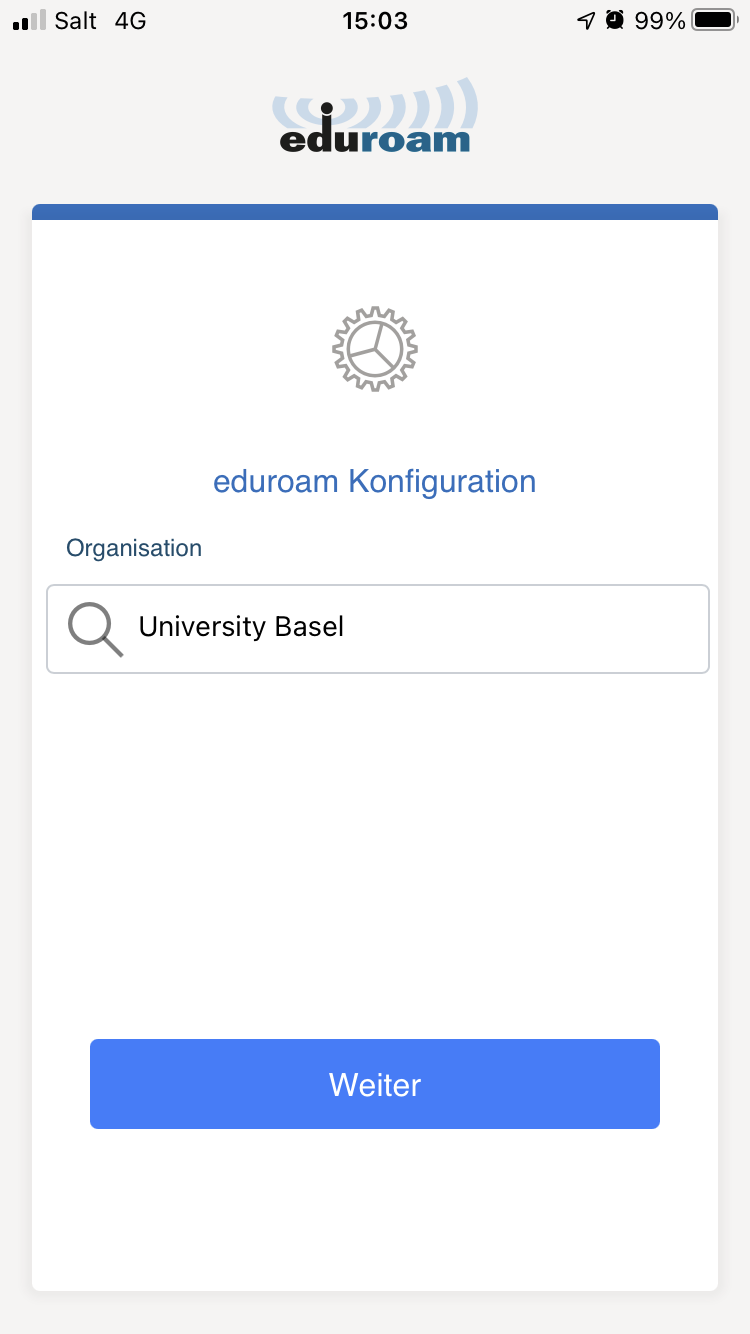Tap the 99% battery percentage text
The image size is (750, 1334).
(660, 21)
